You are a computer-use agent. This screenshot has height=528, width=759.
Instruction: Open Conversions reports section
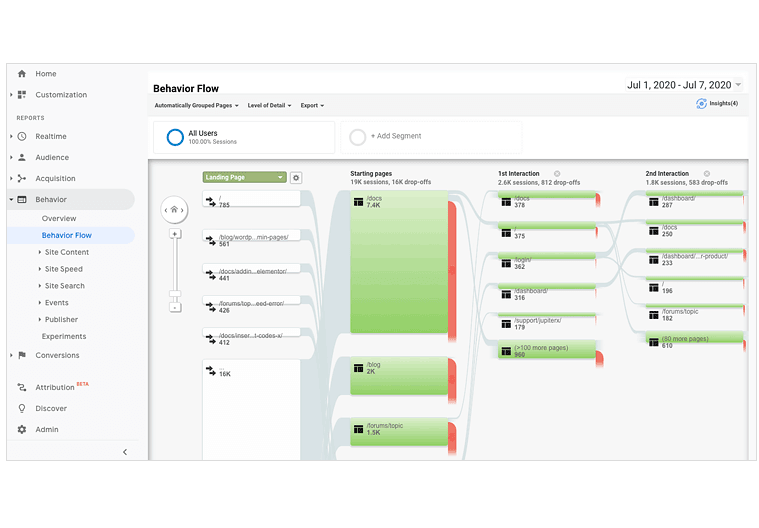coord(57,355)
